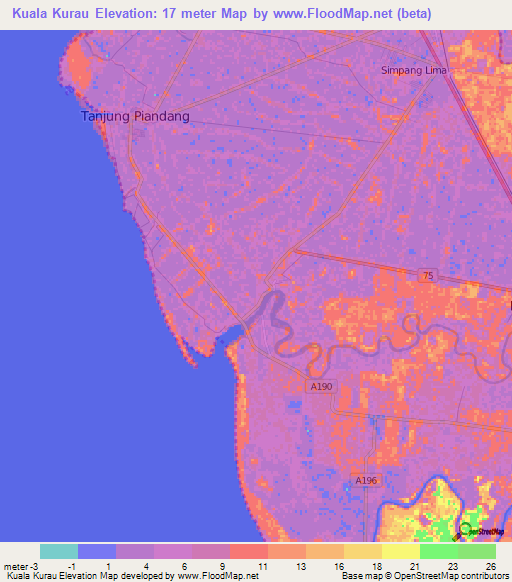The width and height of the screenshot is (512, 582).
Task: Click the OpenStreetMap logo on map
Action: pos(478,532)
